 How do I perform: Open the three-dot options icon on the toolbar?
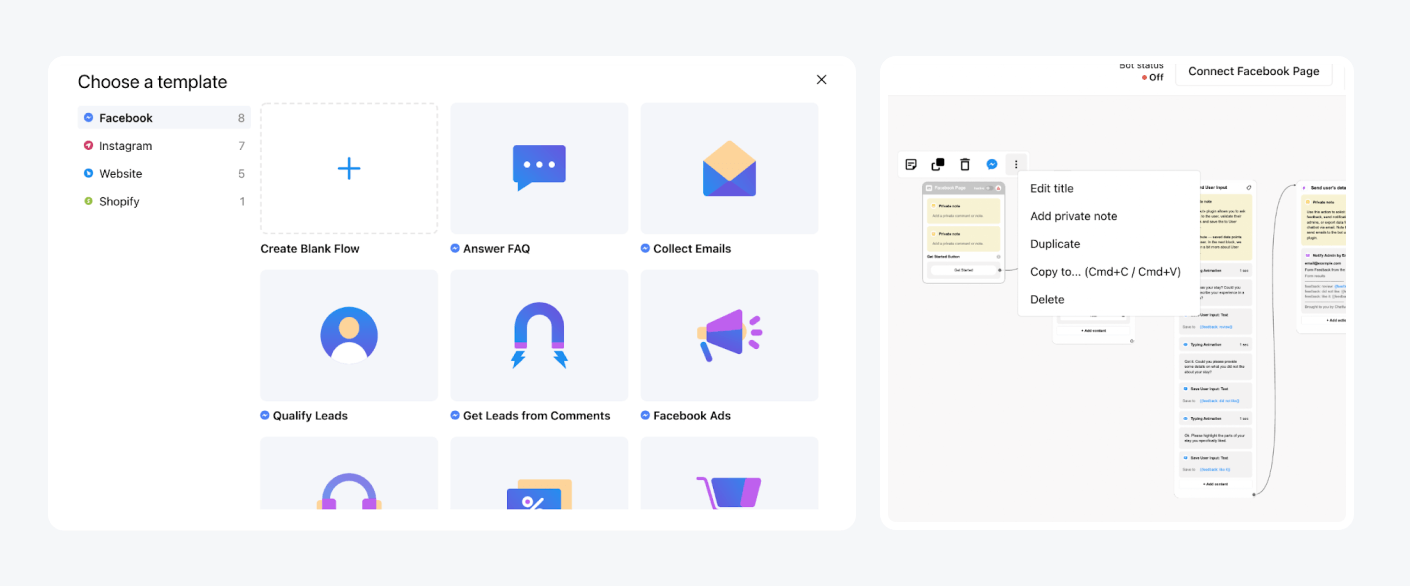pyautogui.click(x=1015, y=164)
